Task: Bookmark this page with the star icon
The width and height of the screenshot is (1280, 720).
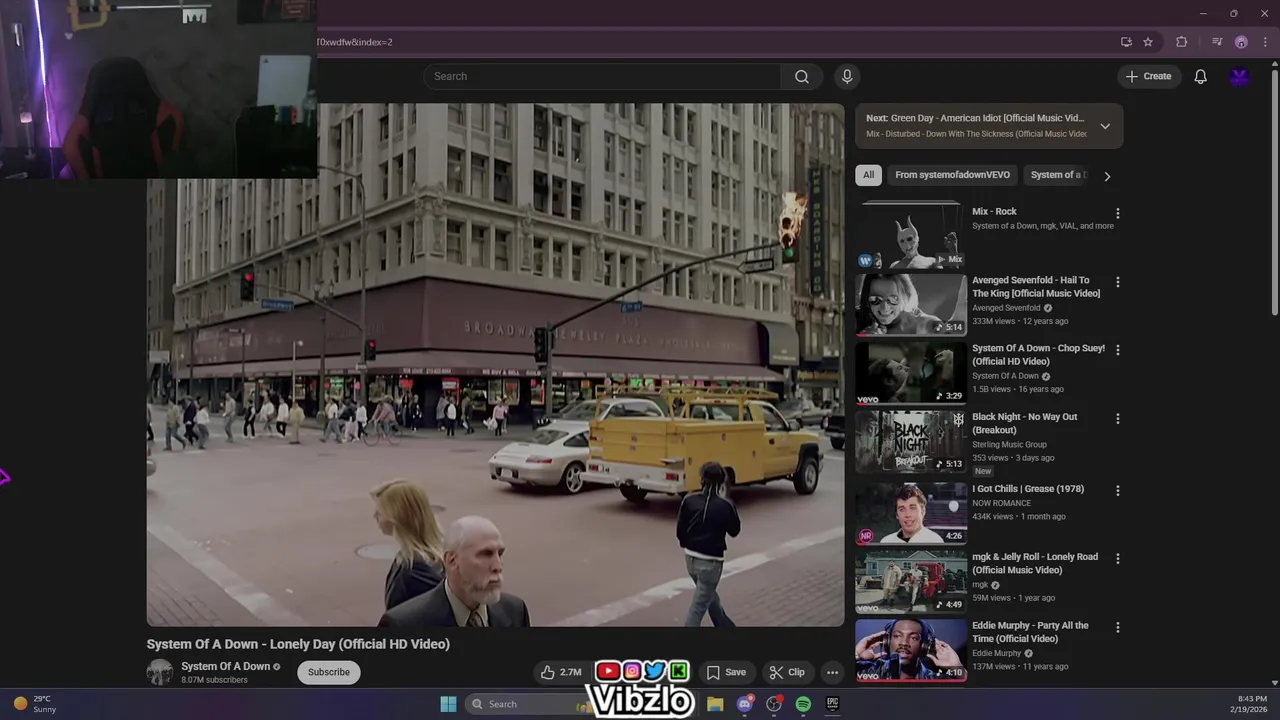Action: click(x=1148, y=42)
